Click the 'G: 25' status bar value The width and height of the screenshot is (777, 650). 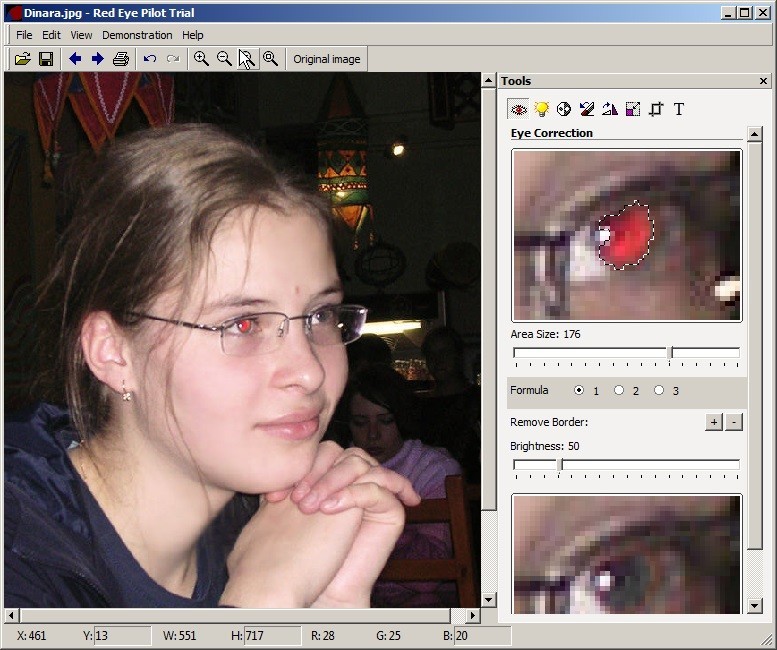coord(388,636)
